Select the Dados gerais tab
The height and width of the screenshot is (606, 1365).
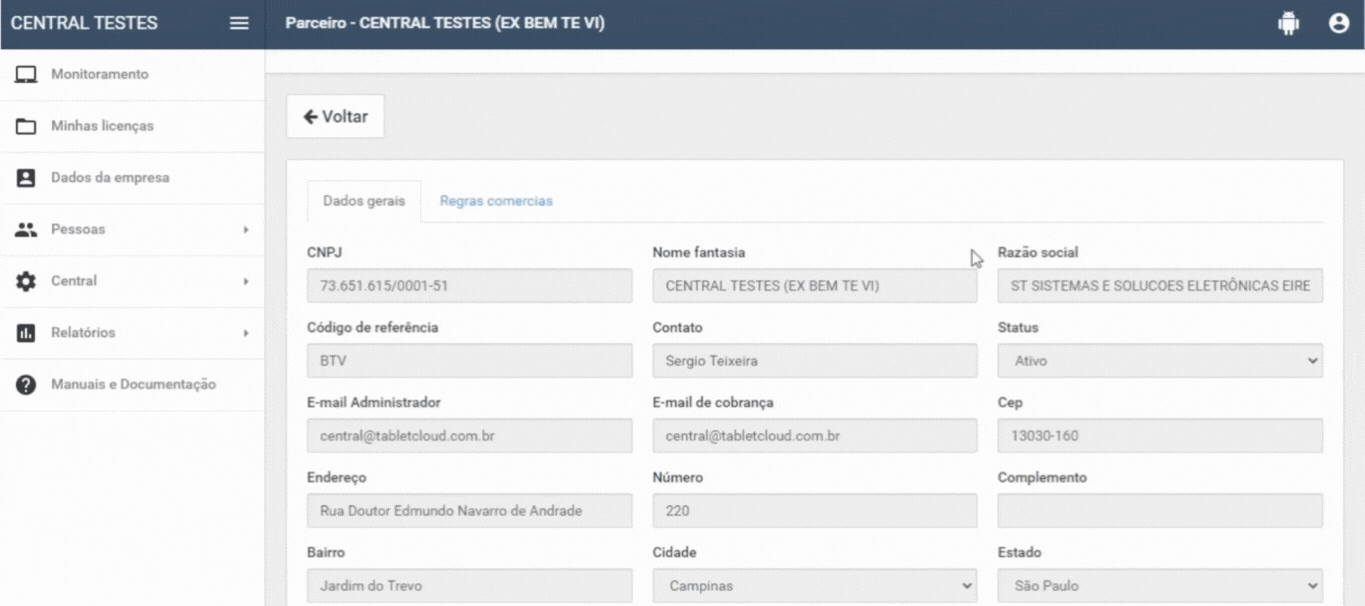tap(364, 201)
